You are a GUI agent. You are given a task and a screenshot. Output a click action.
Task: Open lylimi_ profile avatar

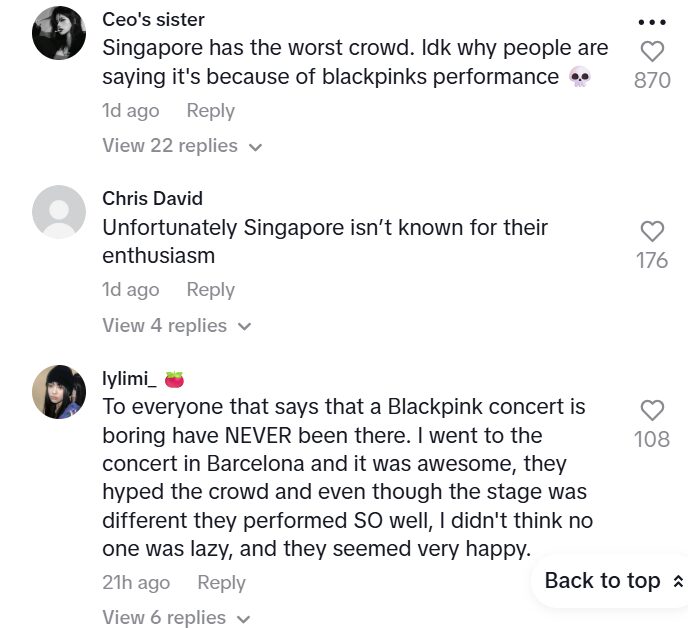tap(59, 391)
